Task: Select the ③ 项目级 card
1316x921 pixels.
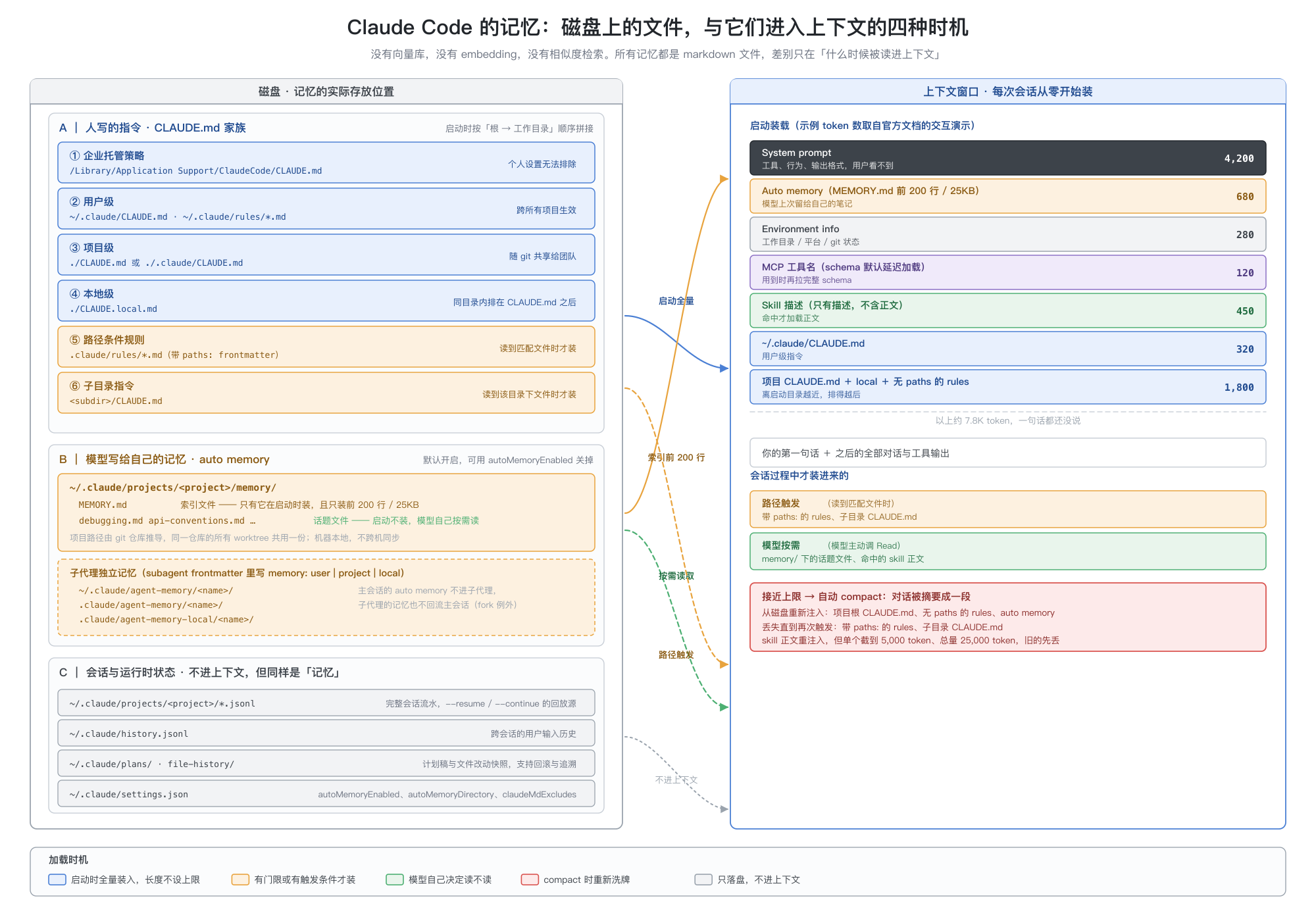Action: [x=326, y=255]
